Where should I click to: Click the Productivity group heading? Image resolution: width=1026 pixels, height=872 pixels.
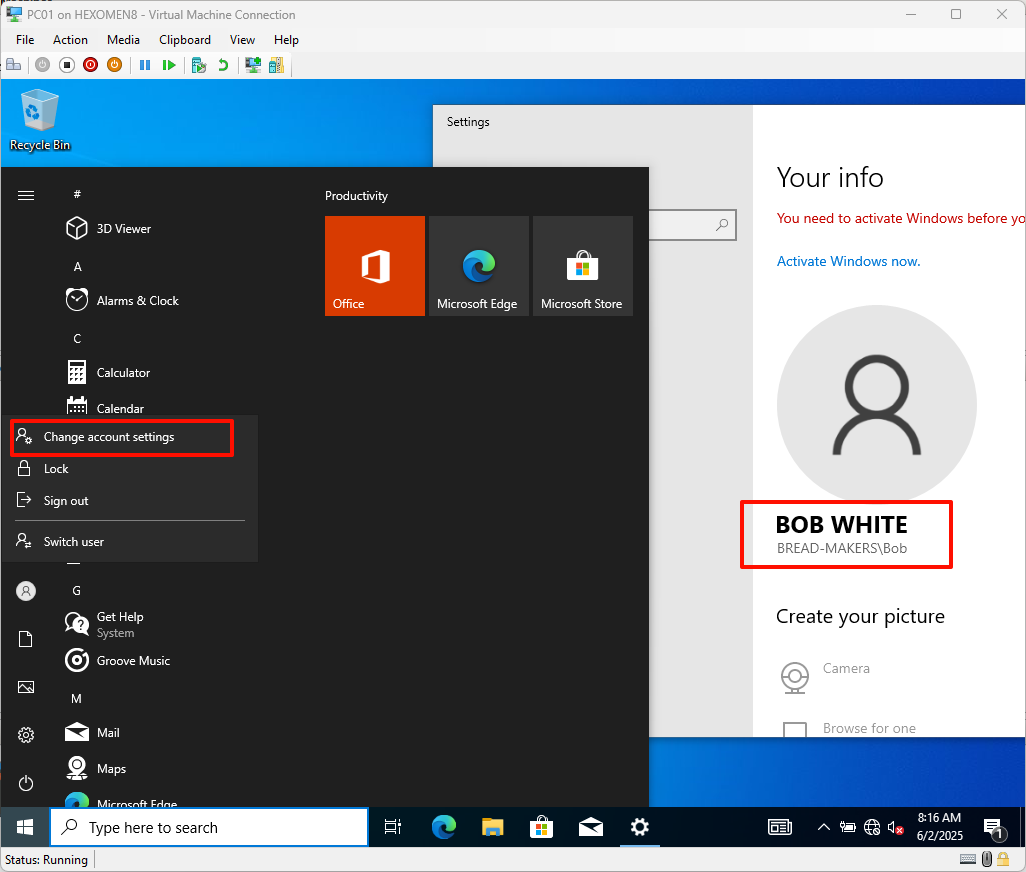click(356, 196)
